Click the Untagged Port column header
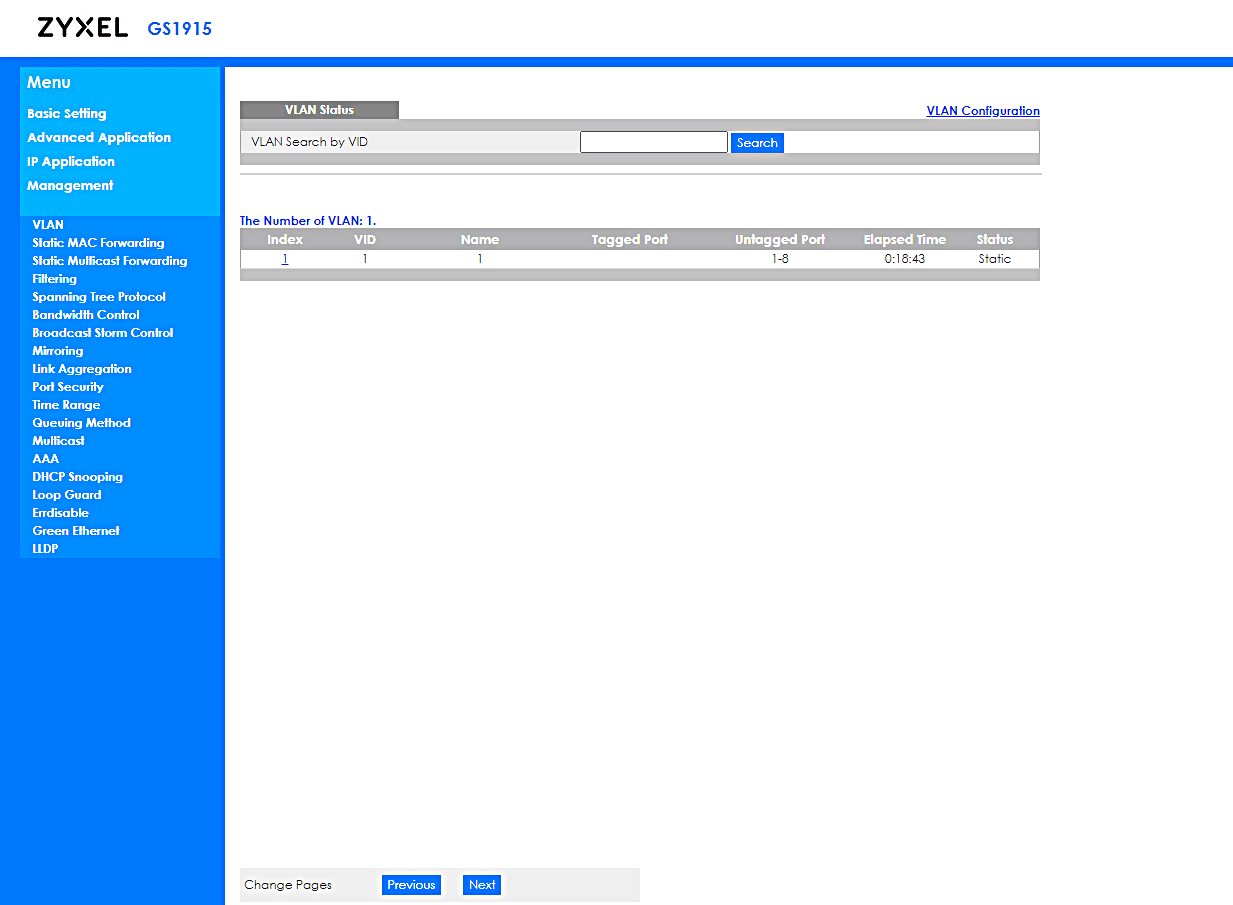1233x905 pixels. (780, 240)
